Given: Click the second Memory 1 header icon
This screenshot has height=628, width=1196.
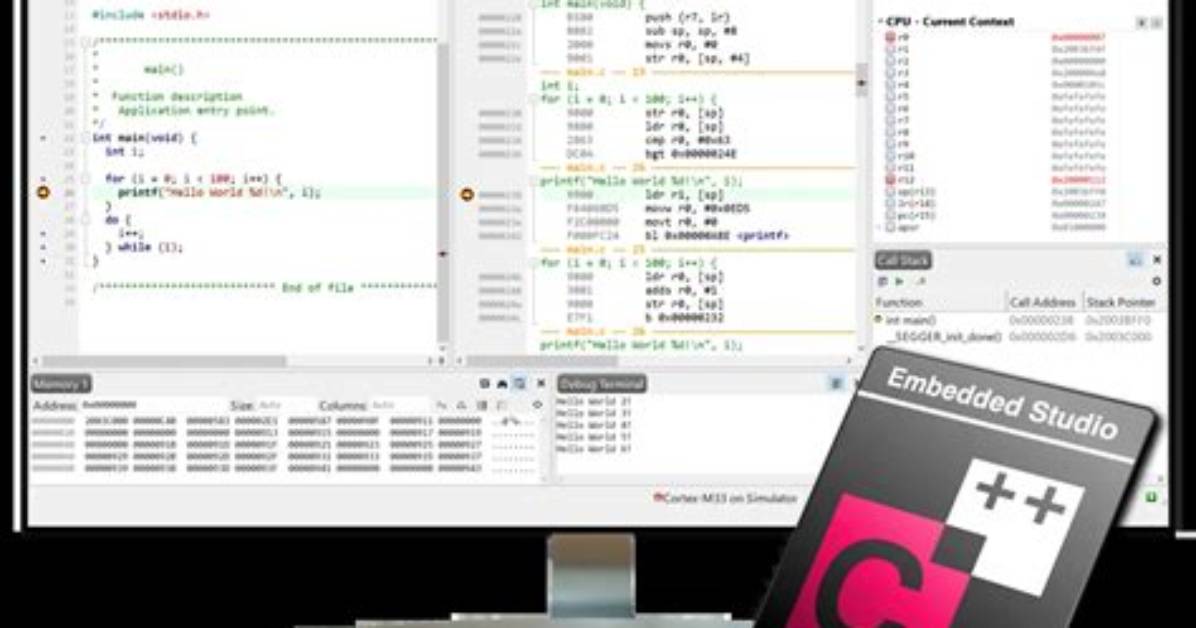Looking at the screenshot, I should (x=502, y=384).
